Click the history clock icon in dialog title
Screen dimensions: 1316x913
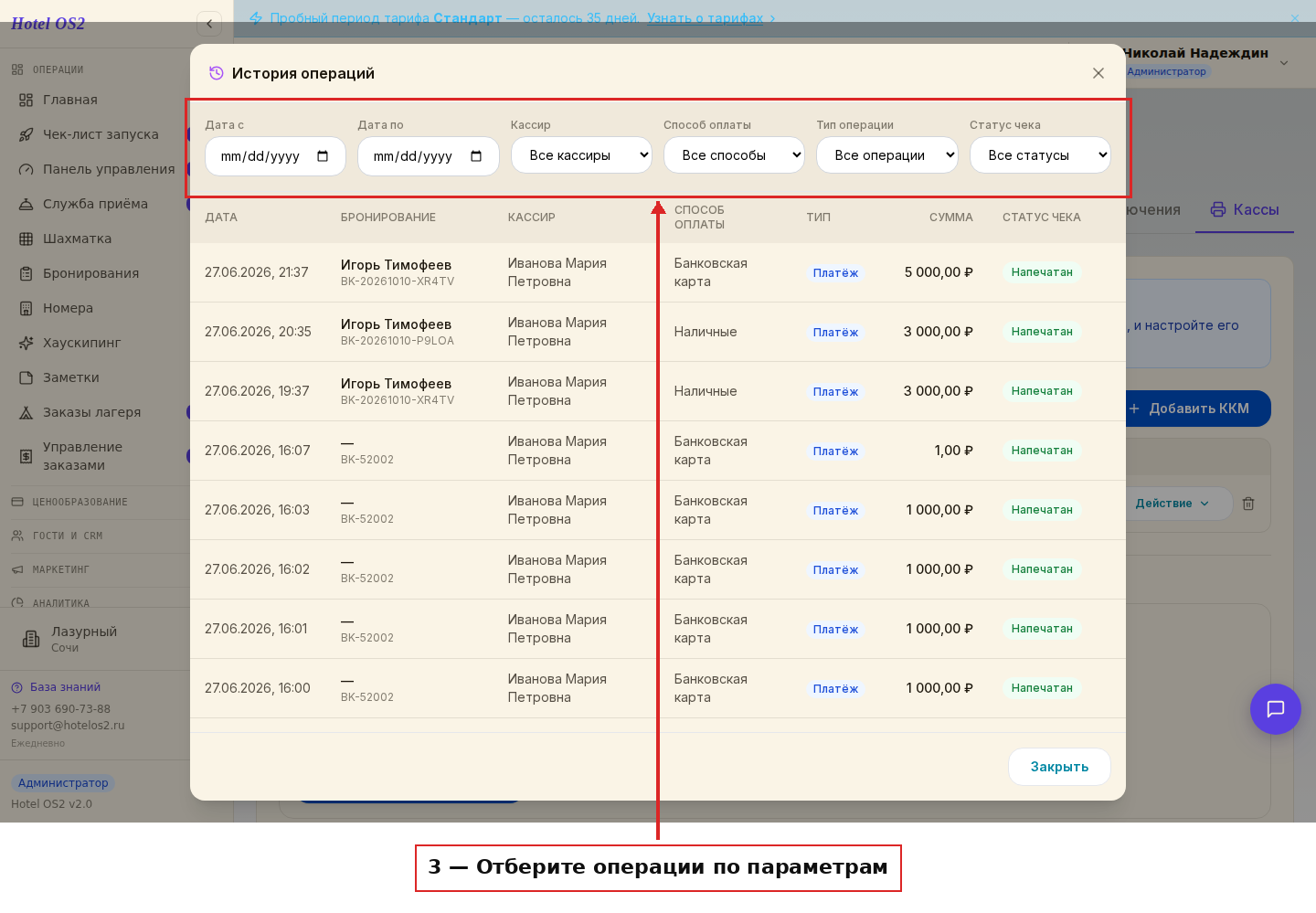(x=217, y=73)
